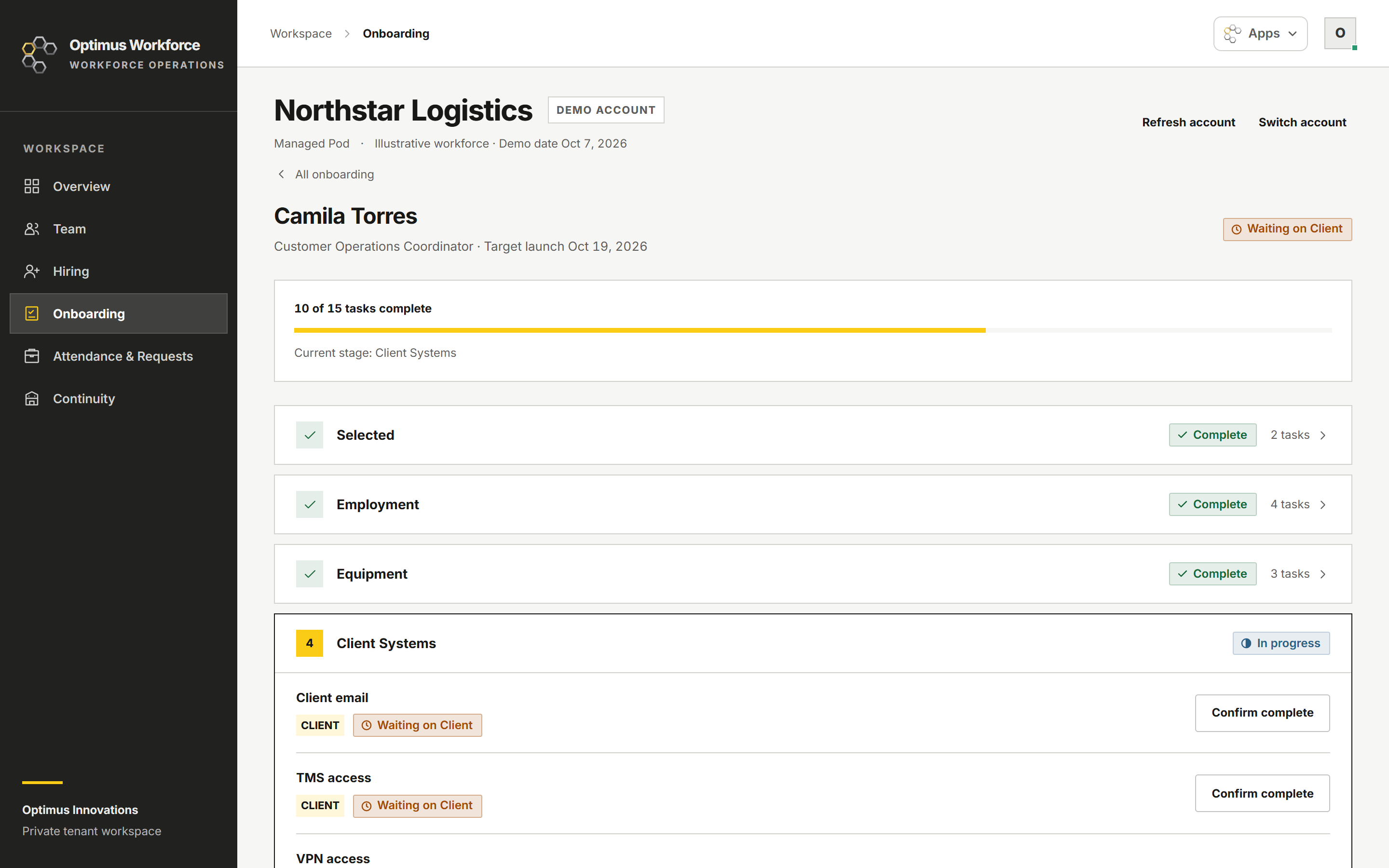Click the Onboarding checklist icon
This screenshot has width=1389, height=868.
[31, 313]
